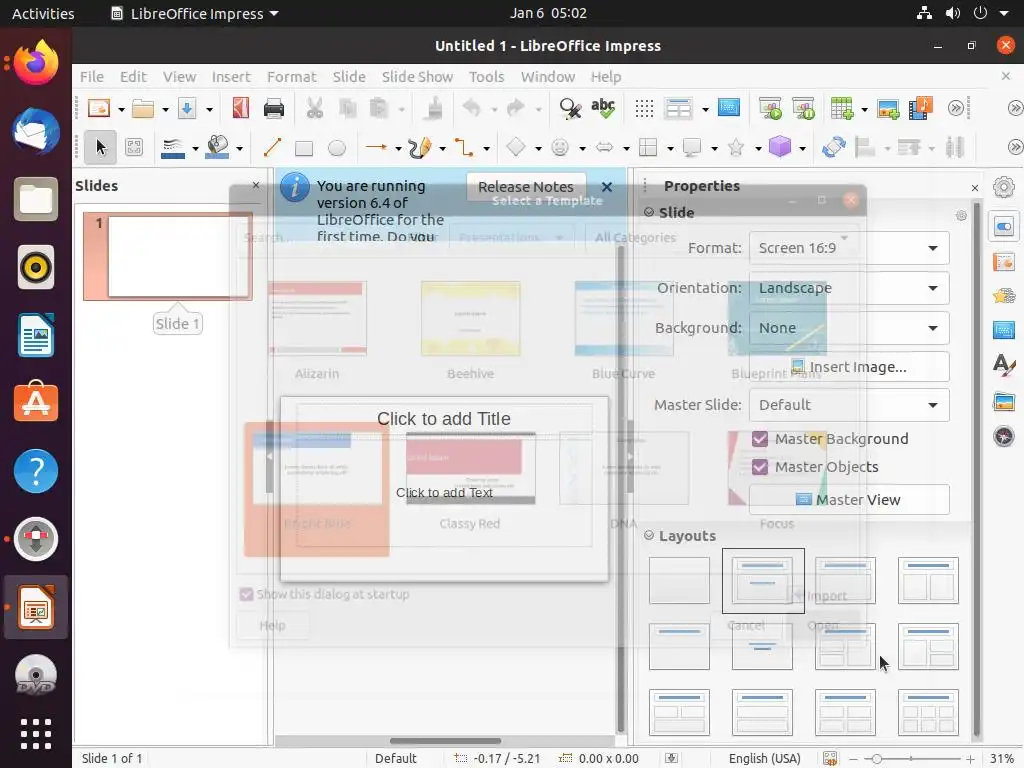The image size is (1024, 768).
Task: Open the Tools menu
Action: click(x=487, y=76)
